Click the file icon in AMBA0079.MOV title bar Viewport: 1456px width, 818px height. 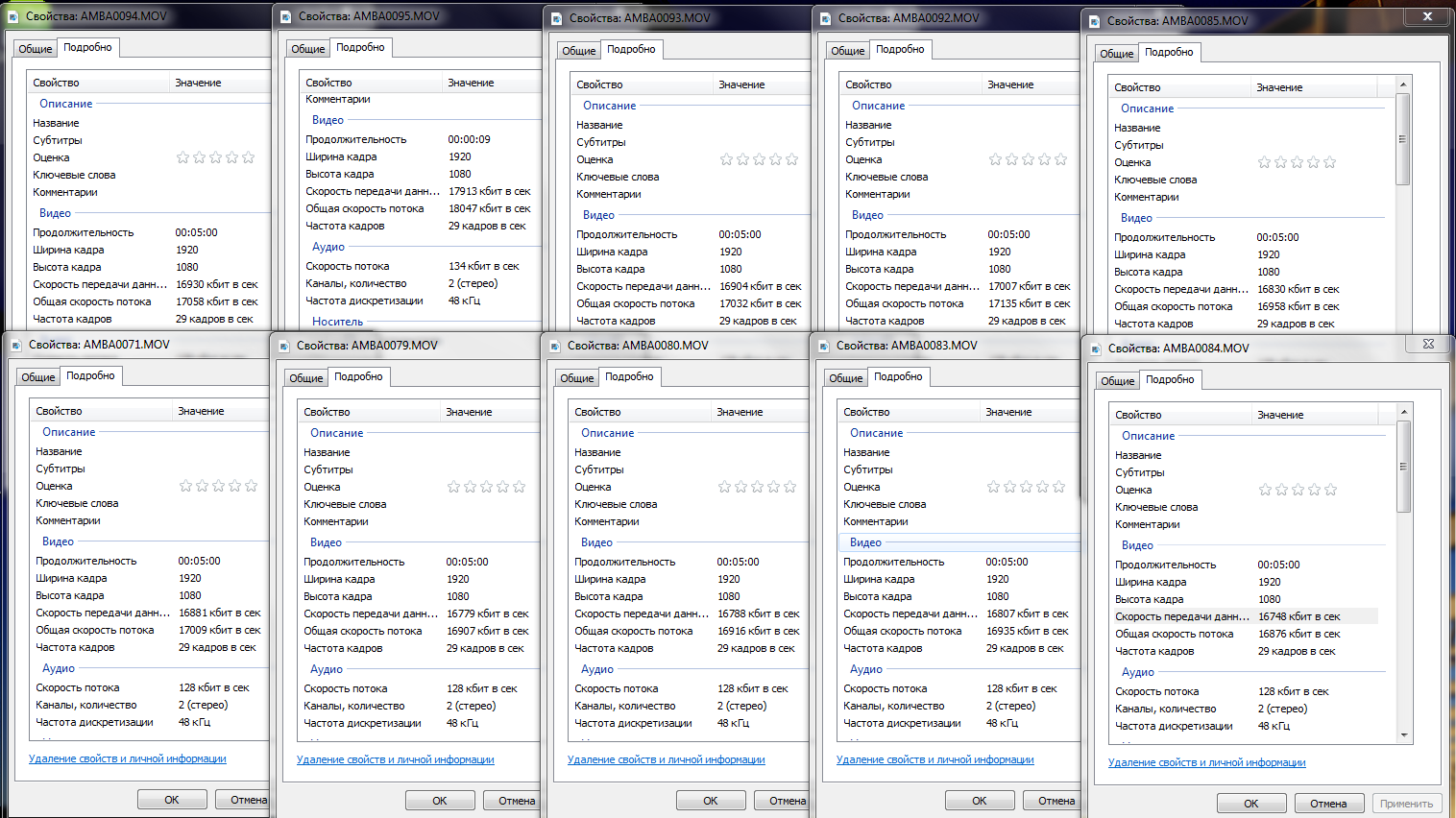click(x=284, y=346)
